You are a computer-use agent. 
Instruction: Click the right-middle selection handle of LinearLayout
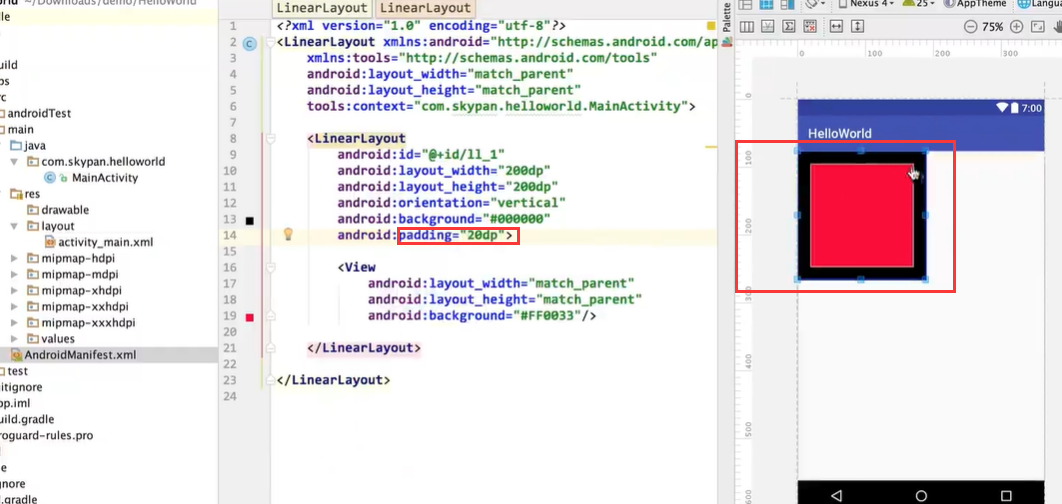tap(926, 215)
